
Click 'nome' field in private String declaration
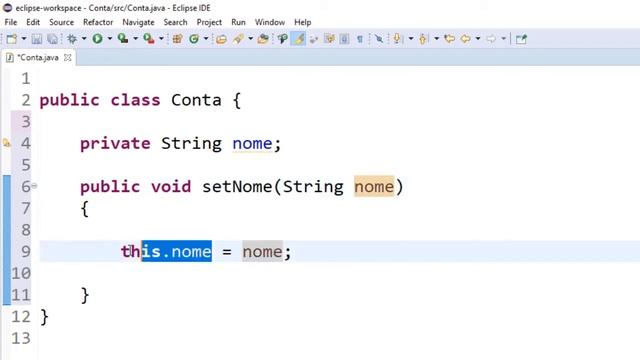pyautogui.click(x=252, y=143)
